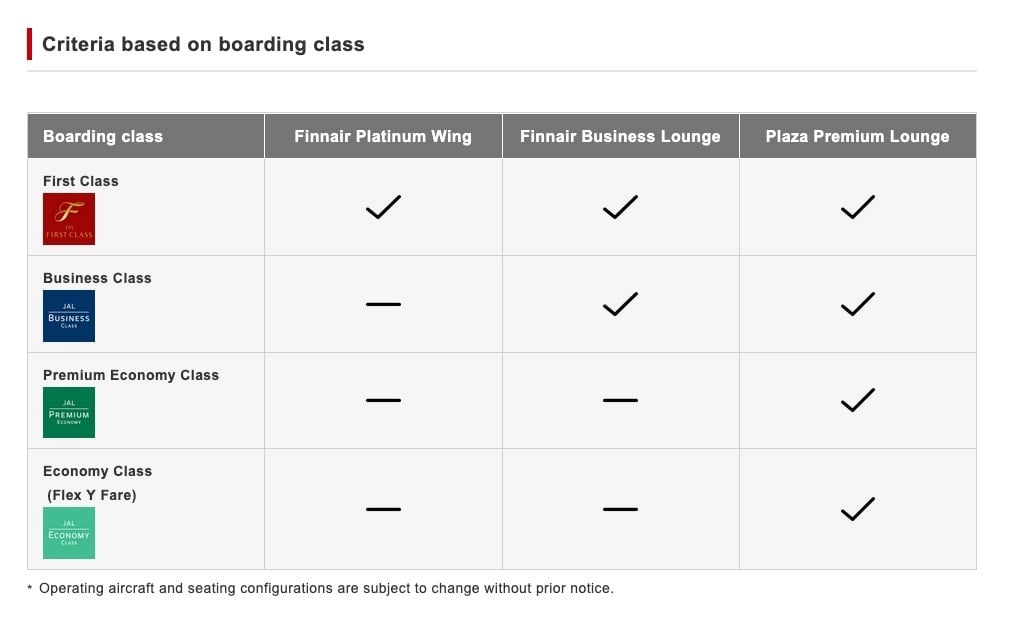Click Business Class checkmark under Finnair Business Lounge
The width and height of the screenshot is (1010, 619).
coord(620,304)
